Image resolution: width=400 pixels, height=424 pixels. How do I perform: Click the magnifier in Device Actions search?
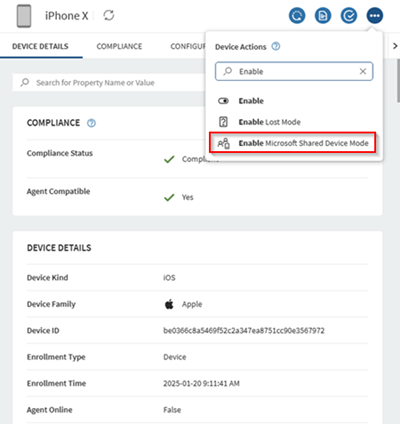pyautogui.click(x=228, y=71)
